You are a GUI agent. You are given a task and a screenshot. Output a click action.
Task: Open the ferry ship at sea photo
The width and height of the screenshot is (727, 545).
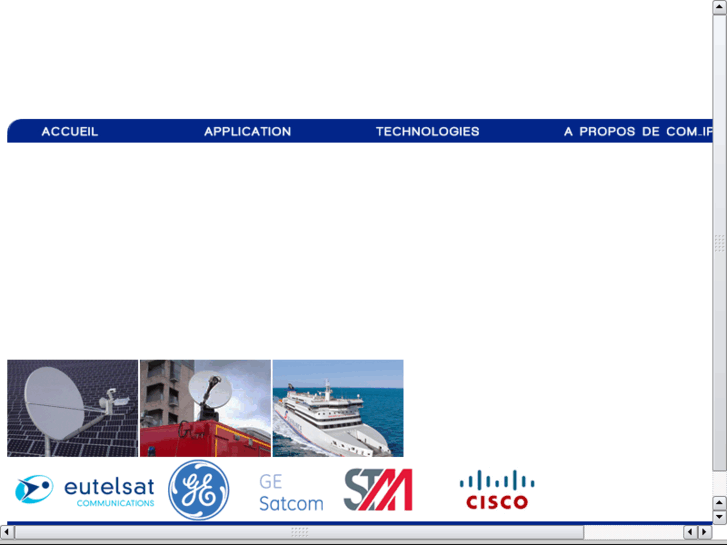pyautogui.click(x=338, y=408)
